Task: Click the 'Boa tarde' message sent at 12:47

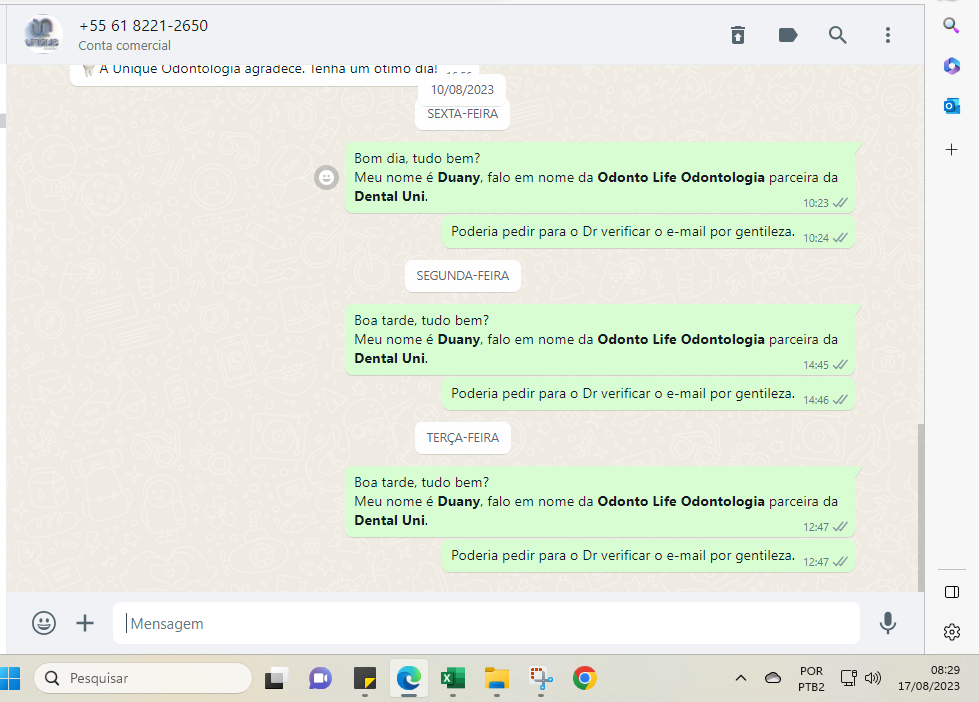Action: (599, 502)
